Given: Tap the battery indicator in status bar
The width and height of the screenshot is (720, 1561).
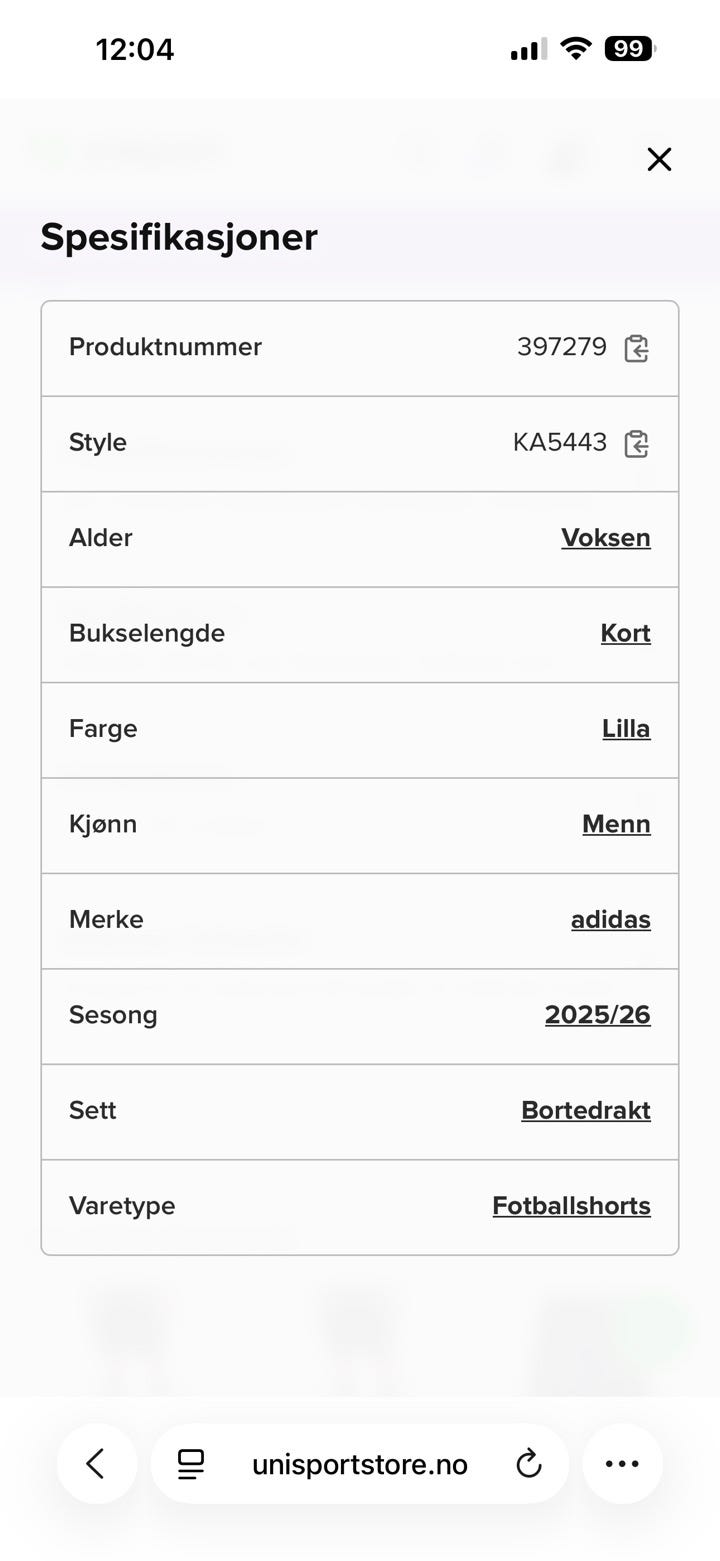Looking at the screenshot, I should (629, 48).
